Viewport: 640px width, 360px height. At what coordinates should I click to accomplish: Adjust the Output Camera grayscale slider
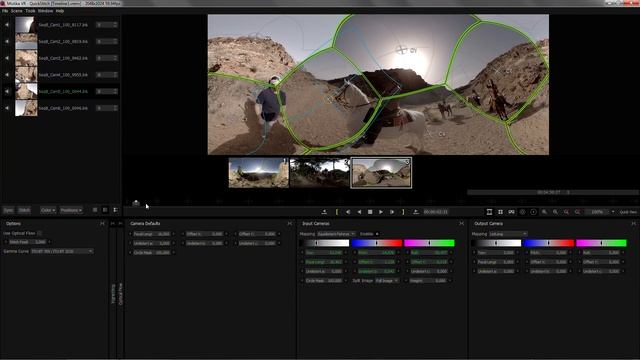tap(496, 243)
